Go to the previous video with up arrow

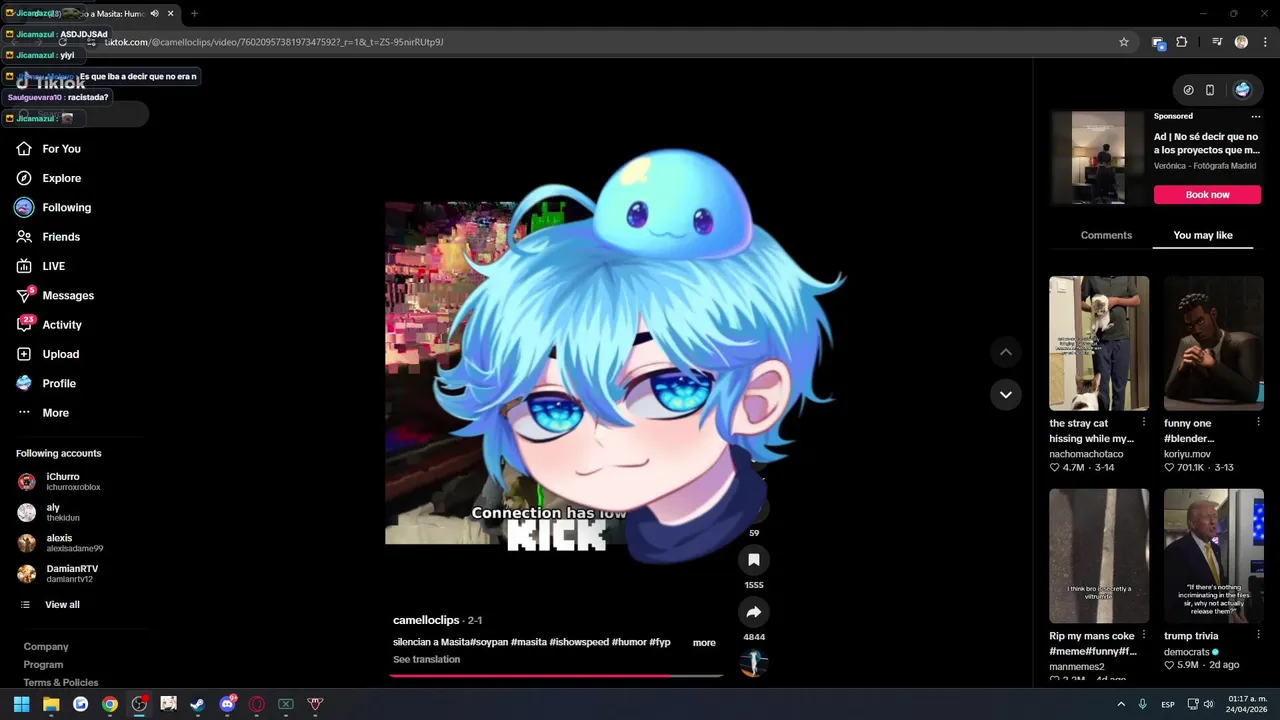tap(1006, 352)
